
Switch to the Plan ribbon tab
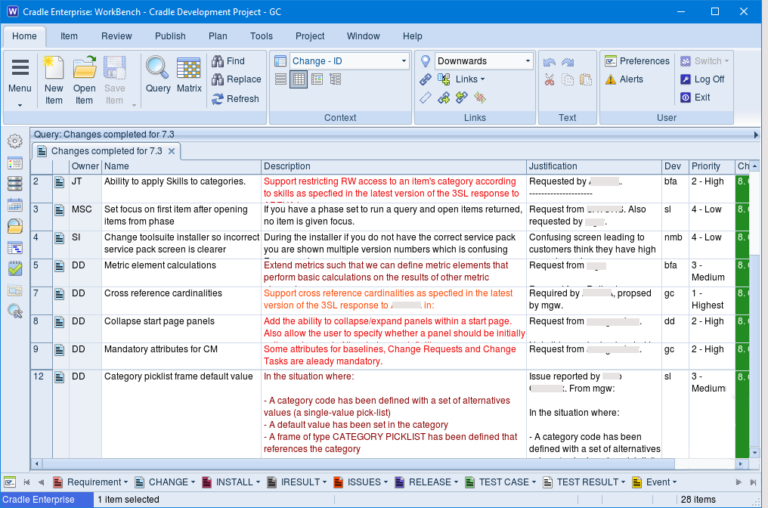click(218, 36)
